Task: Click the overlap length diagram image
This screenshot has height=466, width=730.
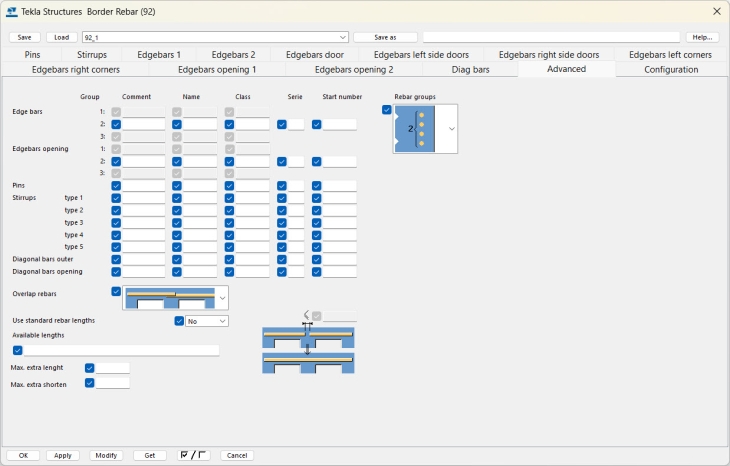Action: tap(308, 347)
